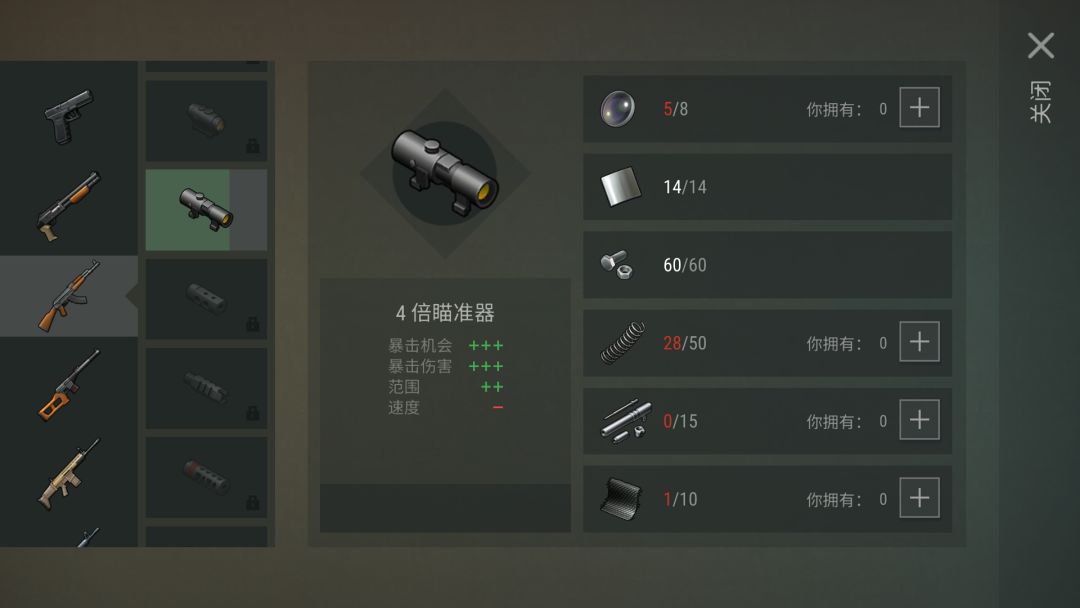The image size is (1080, 608).
Task: Add more springs with plus button
Action: pyautogui.click(x=920, y=342)
